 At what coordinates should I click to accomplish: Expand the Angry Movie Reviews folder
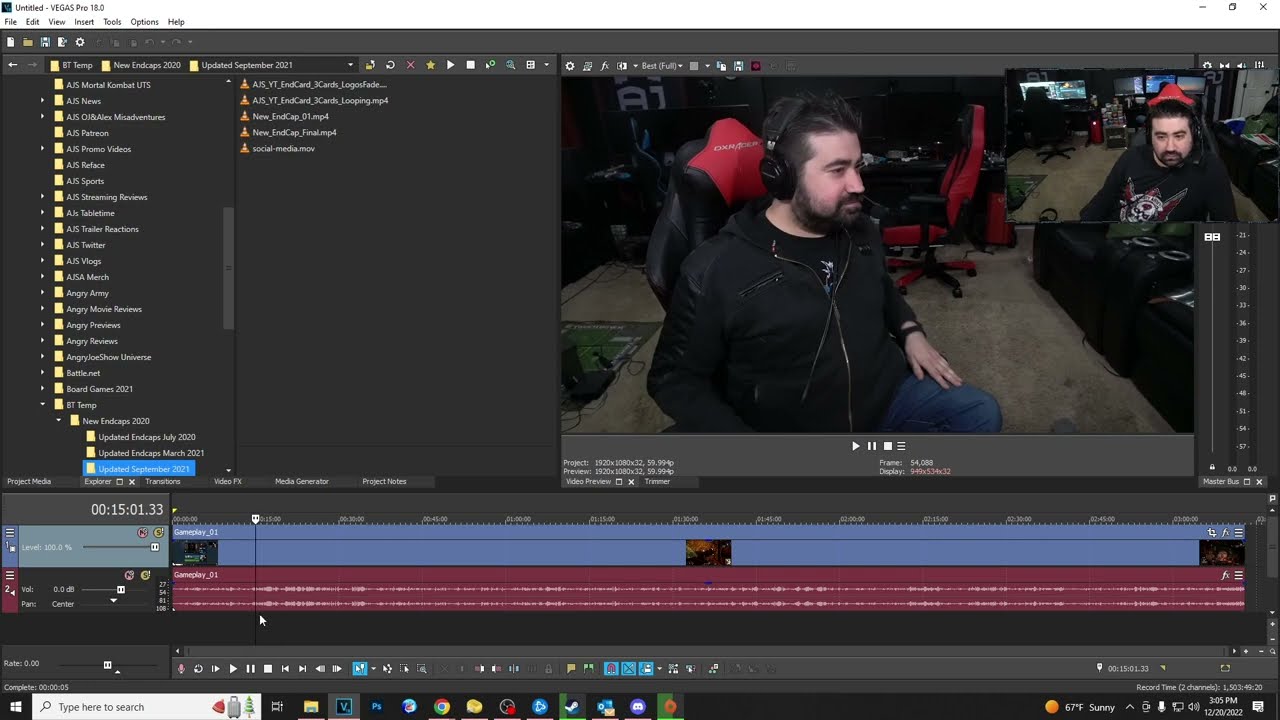[x=43, y=309]
